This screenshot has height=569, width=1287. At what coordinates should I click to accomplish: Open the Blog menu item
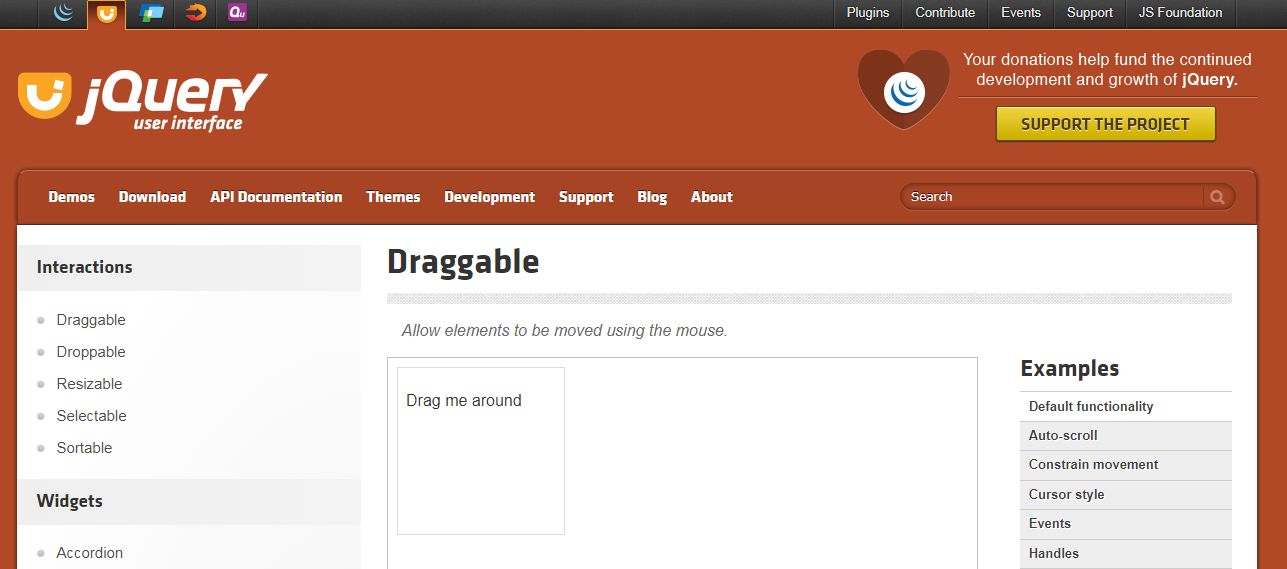click(652, 197)
